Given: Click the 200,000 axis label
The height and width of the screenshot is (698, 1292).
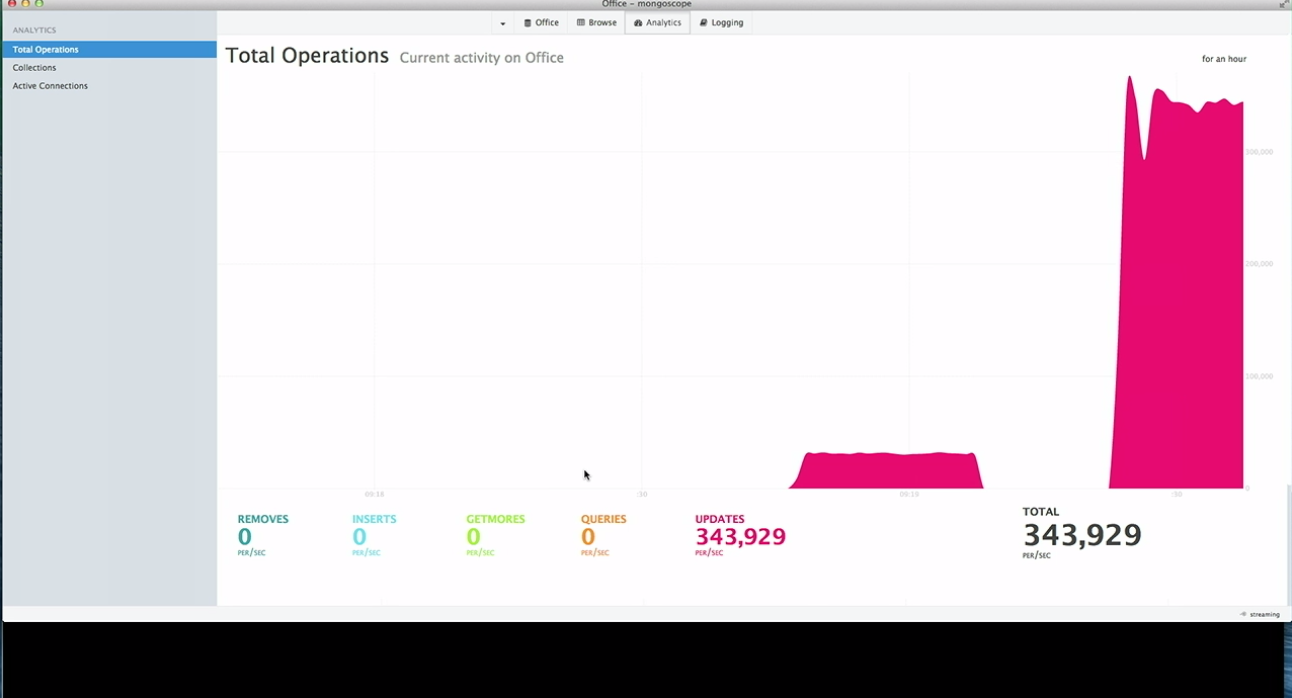Looking at the screenshot, I should pos(1259,264).
